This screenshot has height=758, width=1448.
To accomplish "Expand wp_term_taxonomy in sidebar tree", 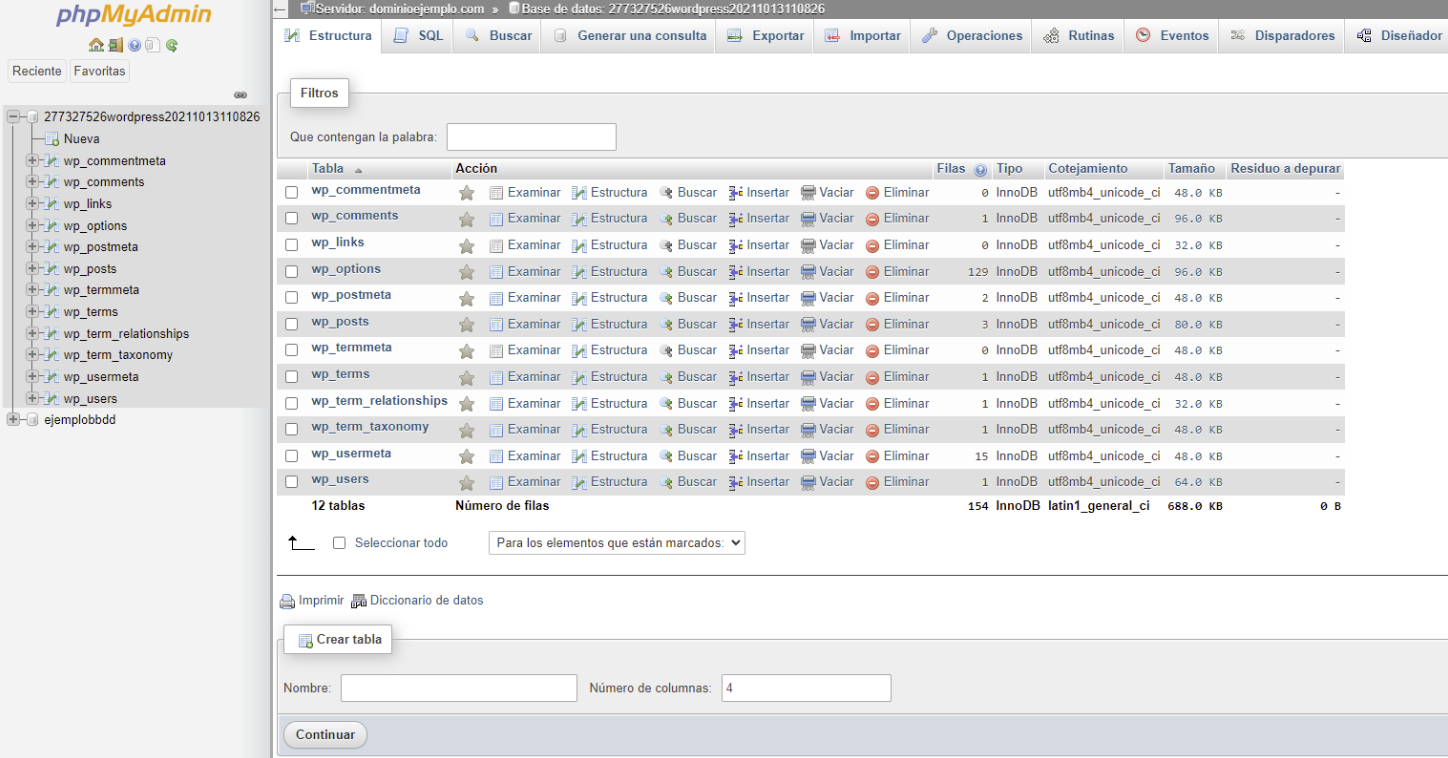I will (32, 355).
